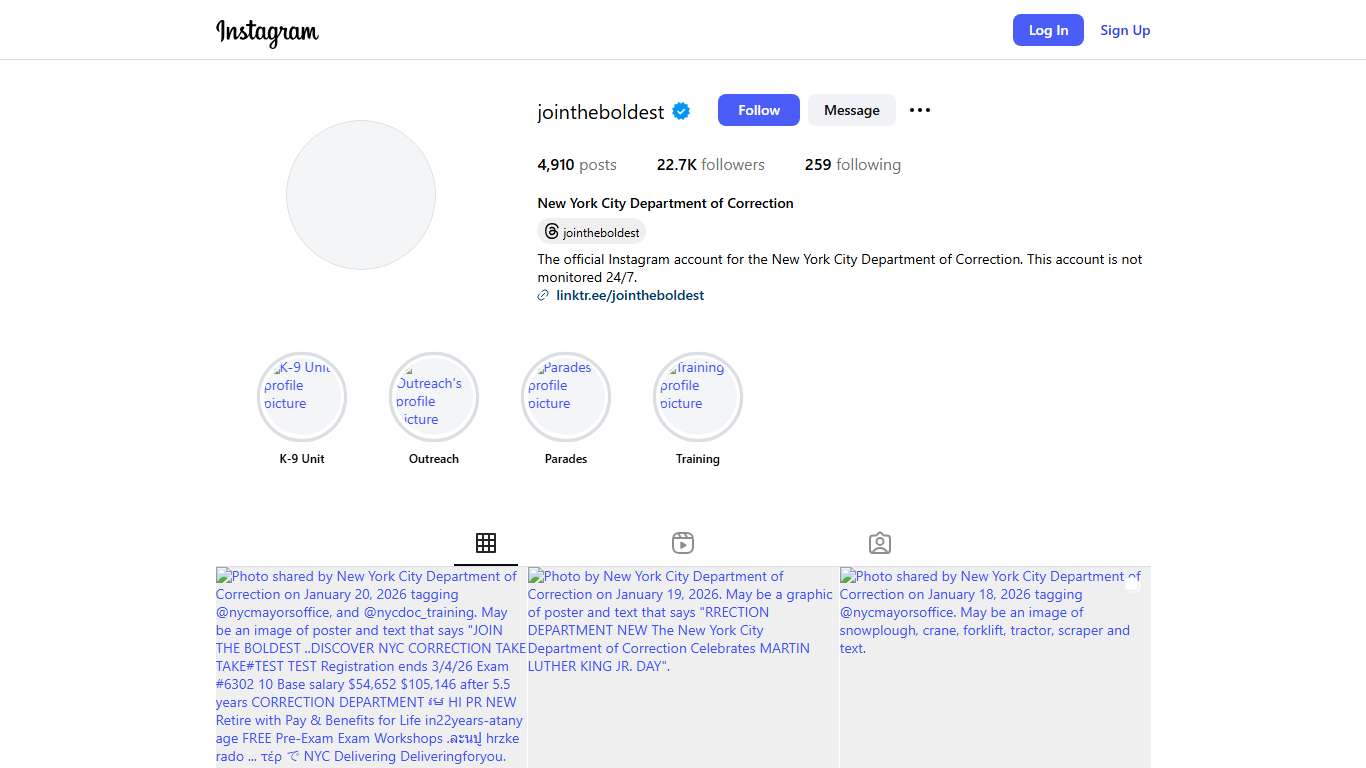Open the K-9 Unit story highlight
The height and width of the screenshot is (768, 1366).
(x=302, y=397)
